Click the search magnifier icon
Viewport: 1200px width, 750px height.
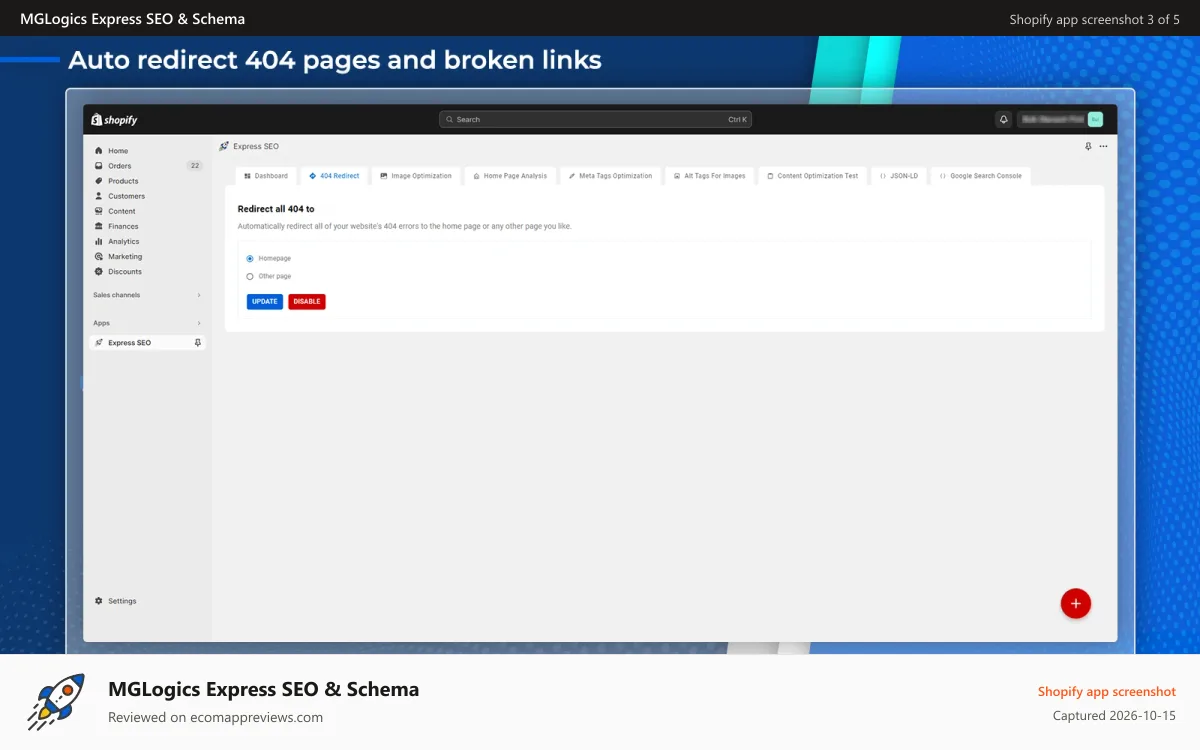tap(450, 119)
